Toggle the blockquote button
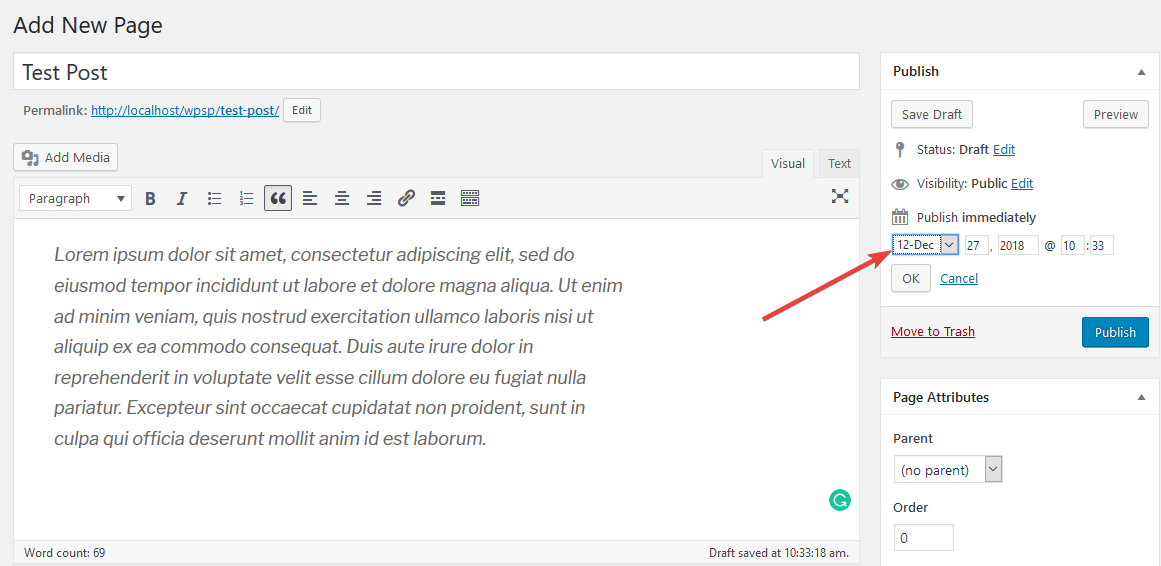1161x566 pixels. click(x=278, y=199)
